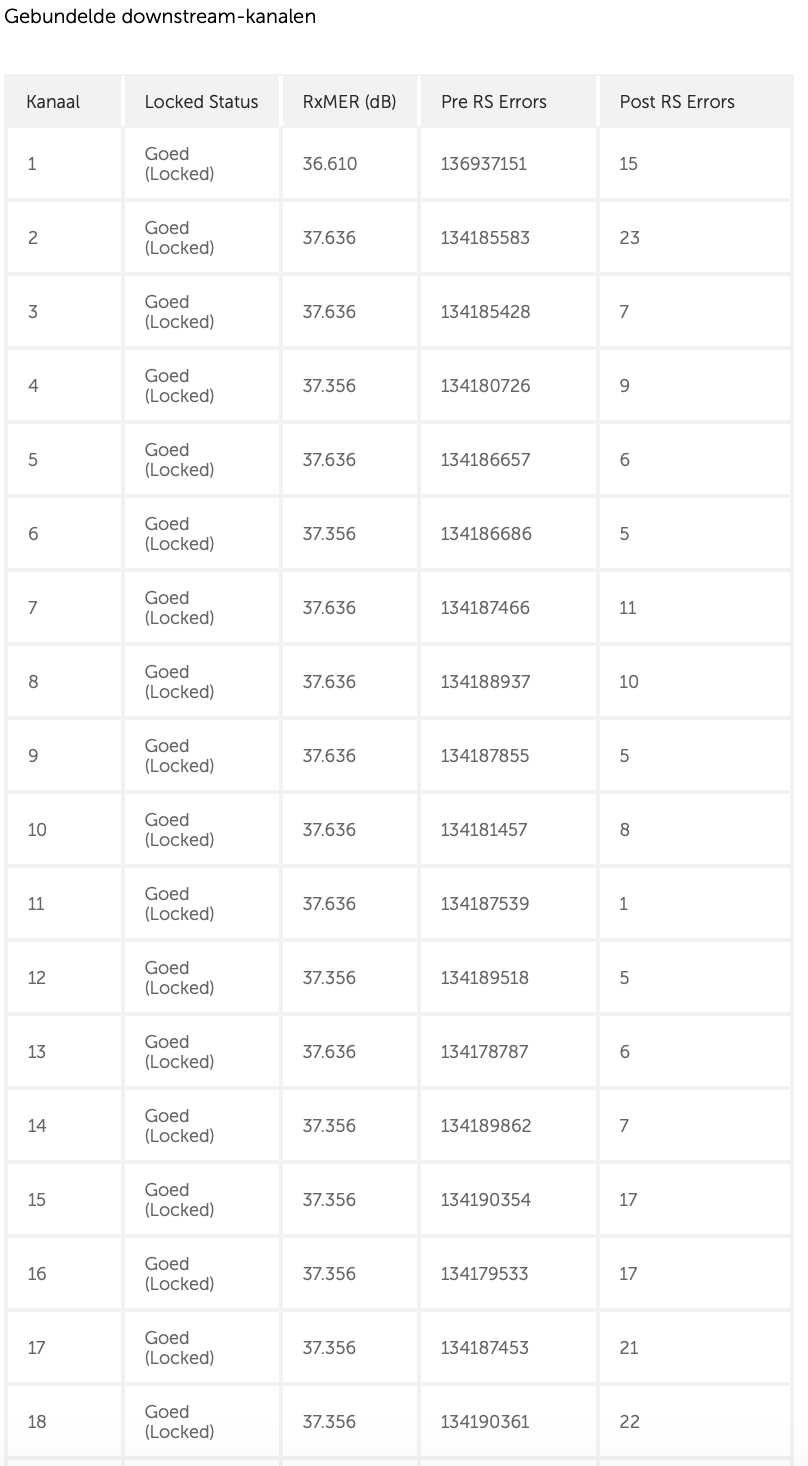Click the Post RS Errors column header

pos(677,102)
